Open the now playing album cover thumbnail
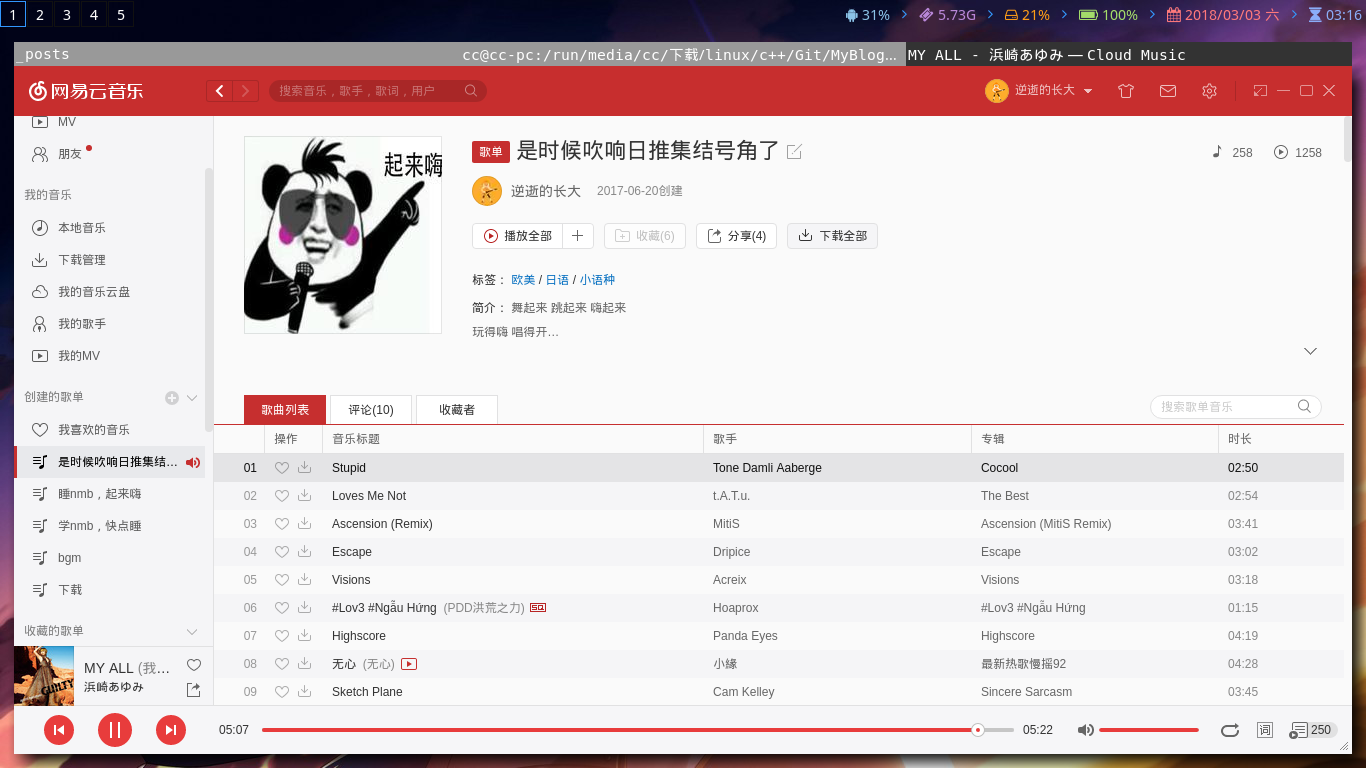 point(44,675)
